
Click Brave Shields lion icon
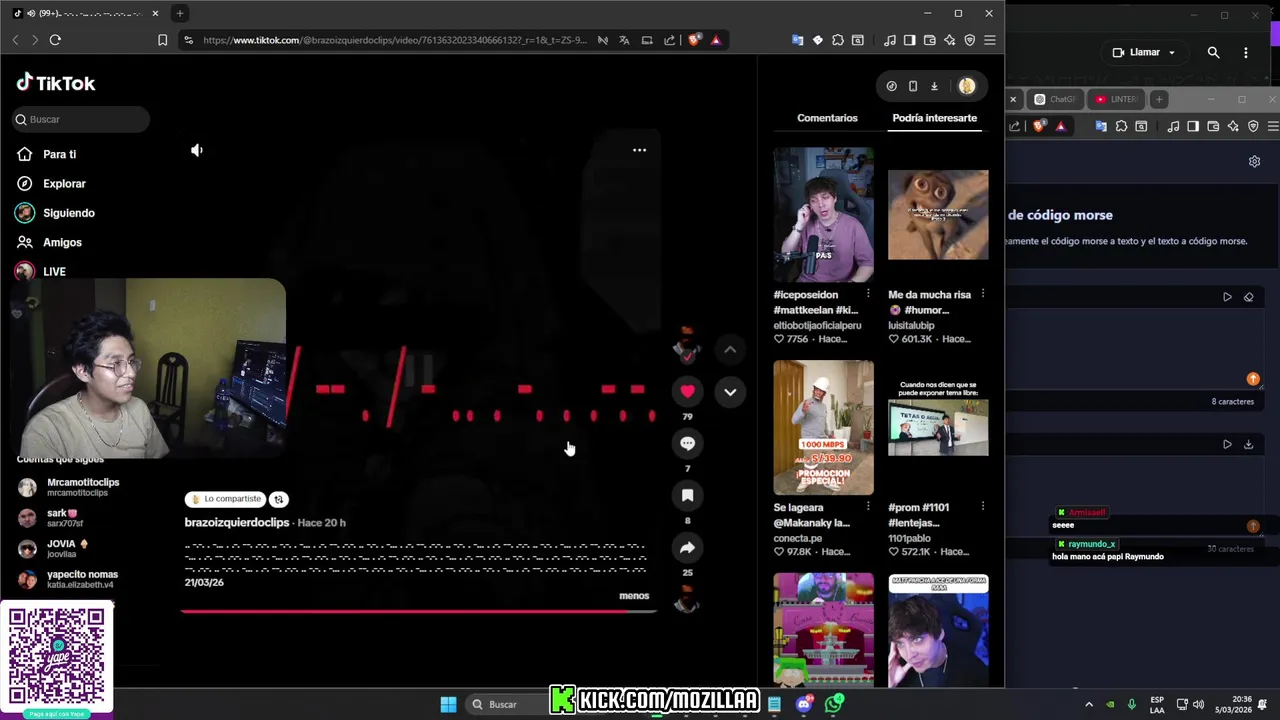click(695, 40)
